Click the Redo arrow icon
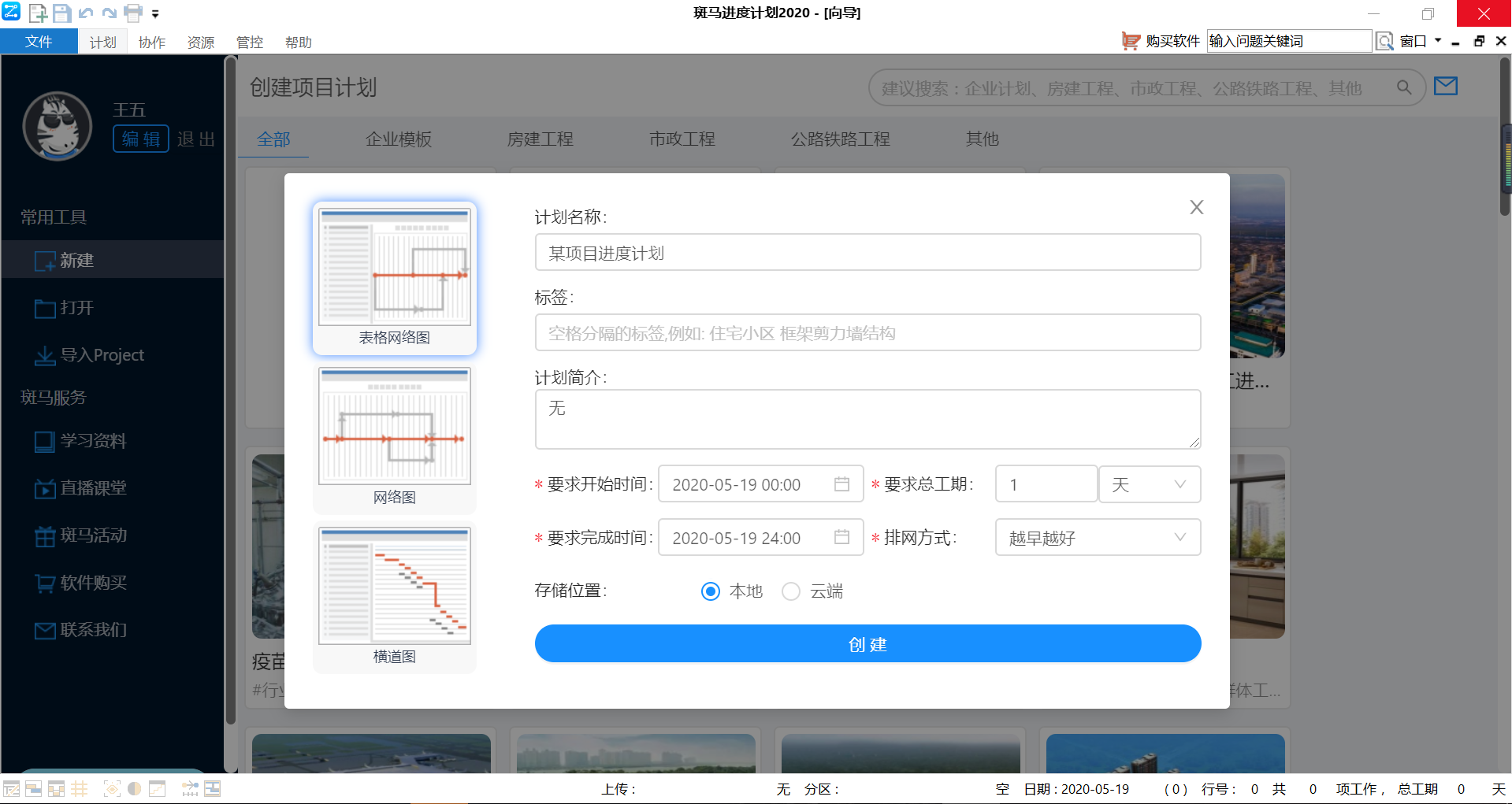The height and width of the screenshot is (804, 1512). (x=109, y=13)
